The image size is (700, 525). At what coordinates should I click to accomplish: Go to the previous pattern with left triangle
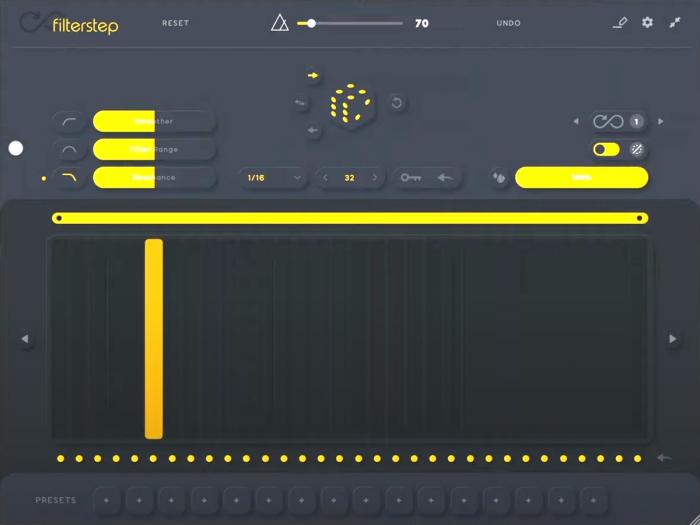coord(576,121)
